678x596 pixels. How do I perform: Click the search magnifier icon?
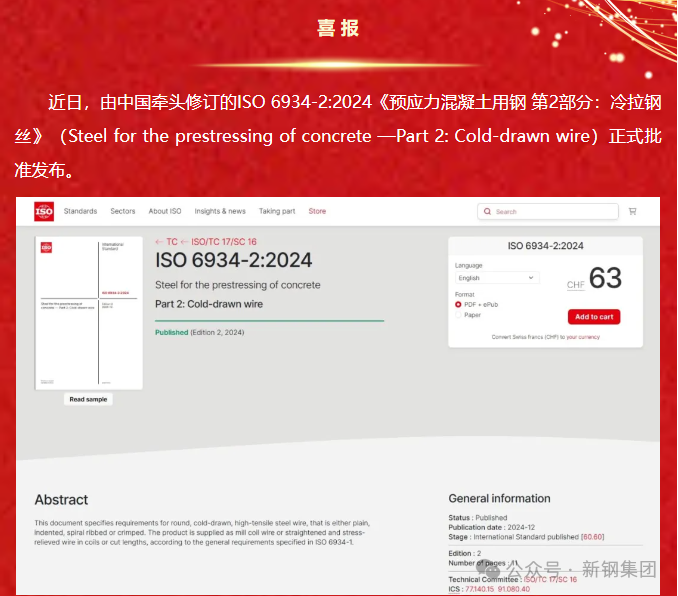tap(488, 212)
